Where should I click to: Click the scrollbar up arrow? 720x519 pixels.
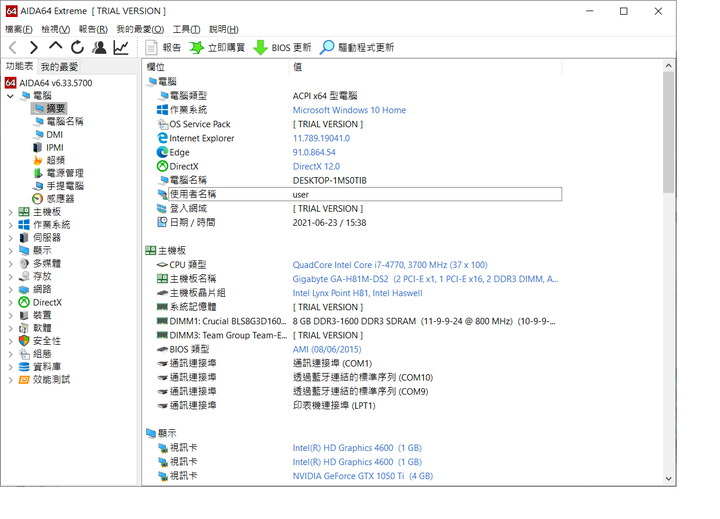(x=669, y=66)
